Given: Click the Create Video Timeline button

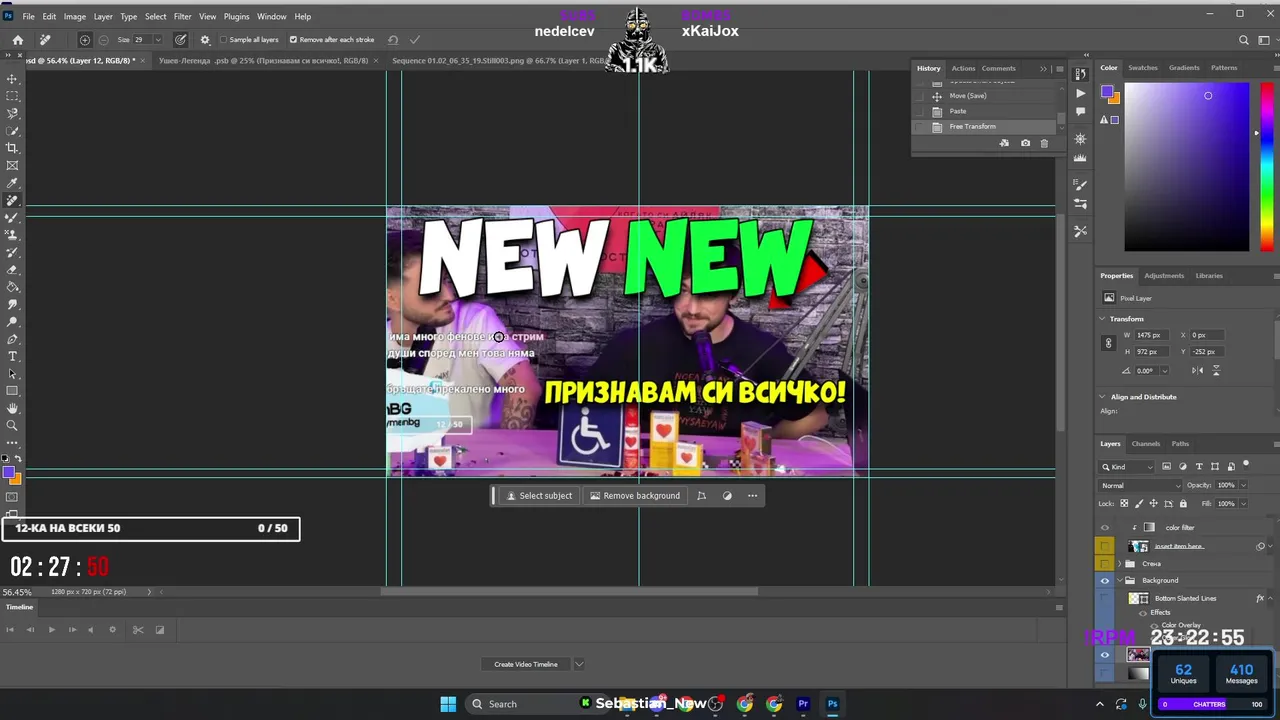Looking at the screenshot, I should coord(526,664).
